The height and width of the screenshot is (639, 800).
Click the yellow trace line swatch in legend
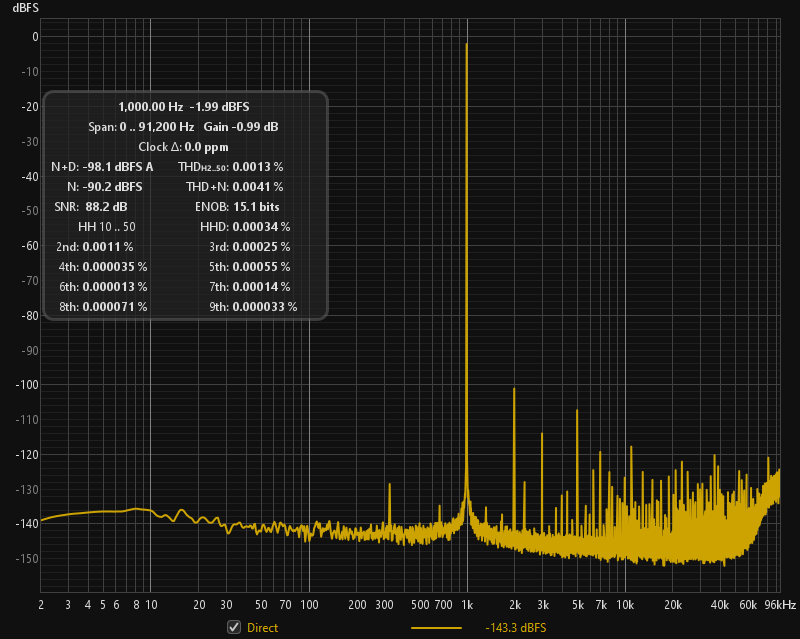click(x=436, y=628)
